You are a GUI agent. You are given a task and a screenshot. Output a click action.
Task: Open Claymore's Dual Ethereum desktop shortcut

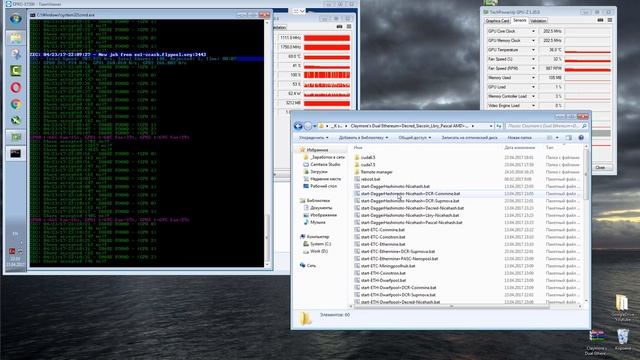(x=596, y=342)
